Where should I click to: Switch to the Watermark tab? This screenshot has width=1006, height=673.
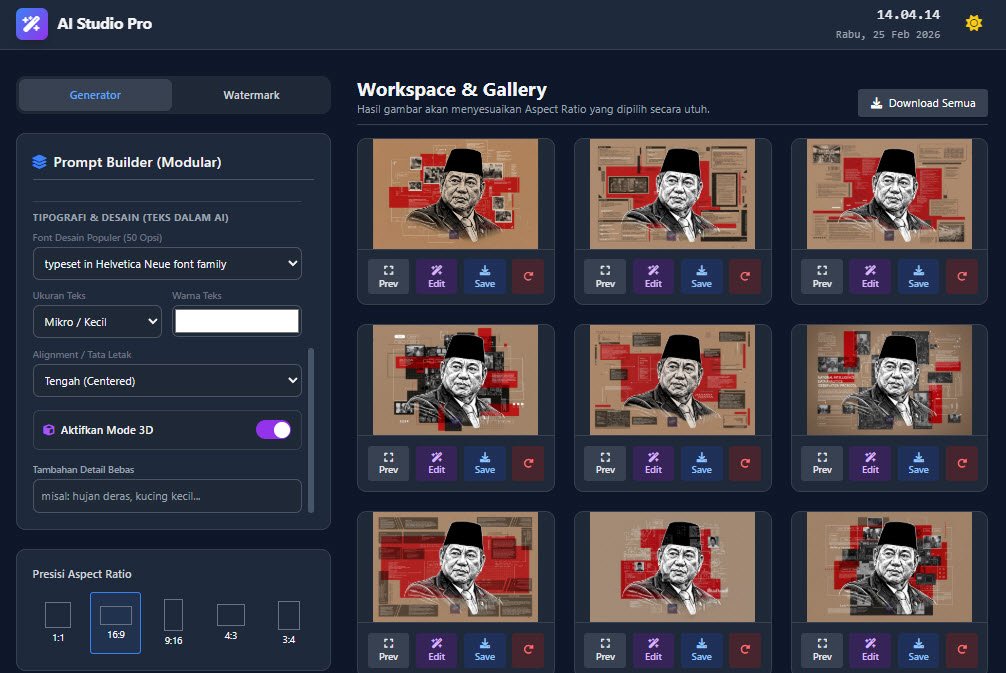[251, 95]
